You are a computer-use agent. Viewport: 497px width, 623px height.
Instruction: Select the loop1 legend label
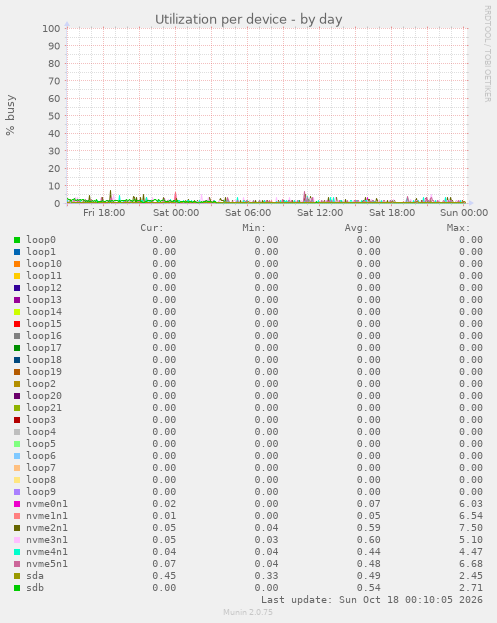[41, 252]
